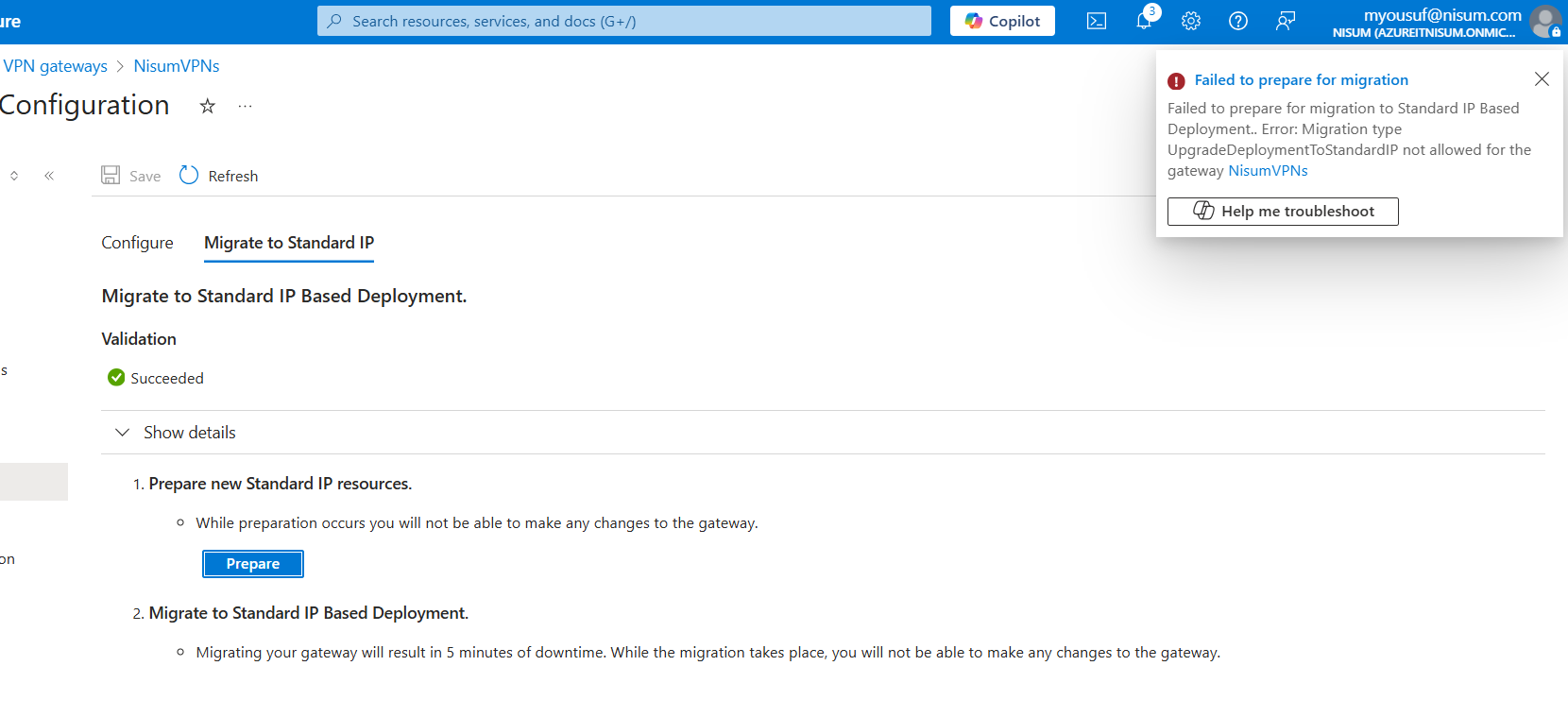
Task: Open the feedback icon
Action: (x=1286, y=21)
